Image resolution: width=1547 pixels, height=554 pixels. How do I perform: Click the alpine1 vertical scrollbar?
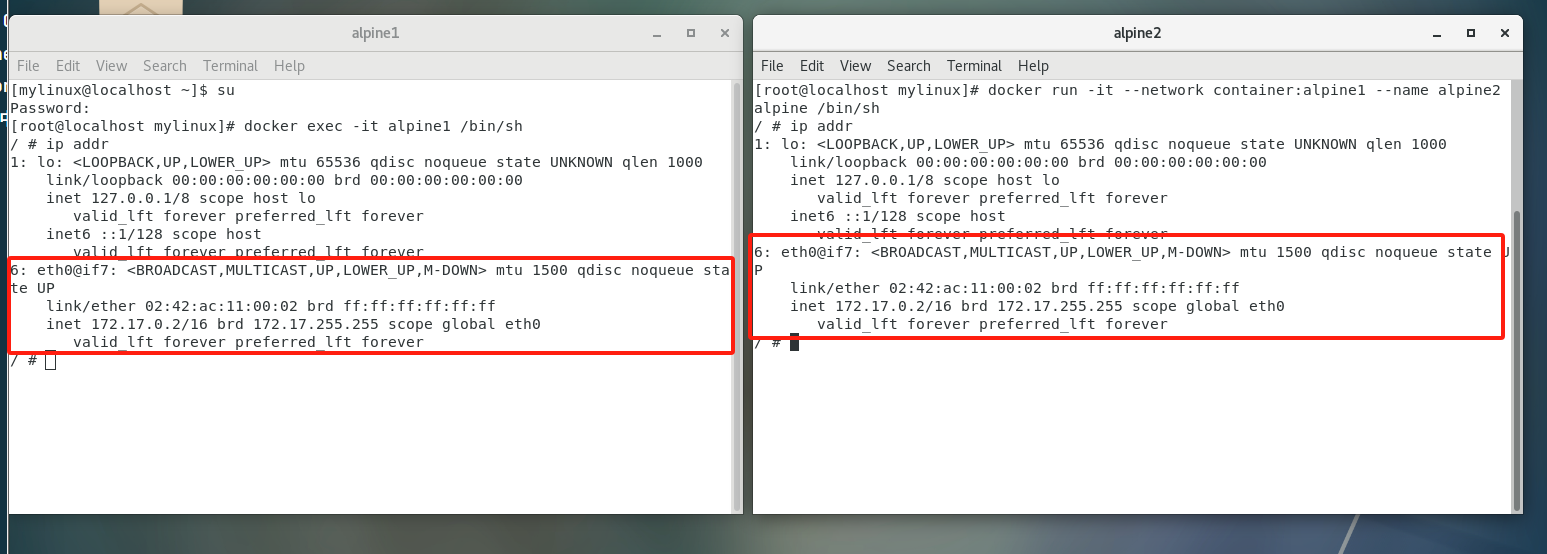click(737, 296)
